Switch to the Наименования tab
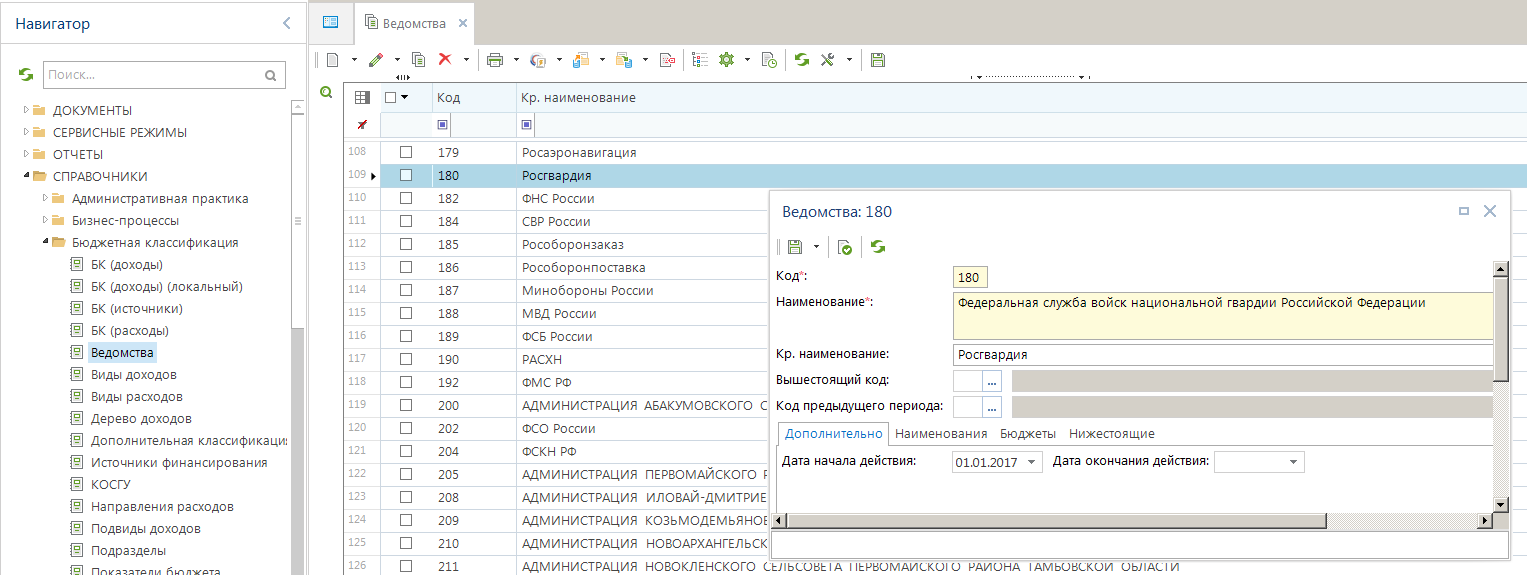 941,434
